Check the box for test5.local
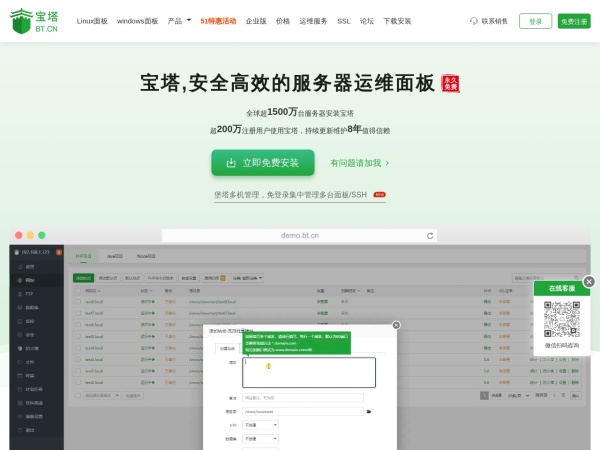 pos(78,336)
